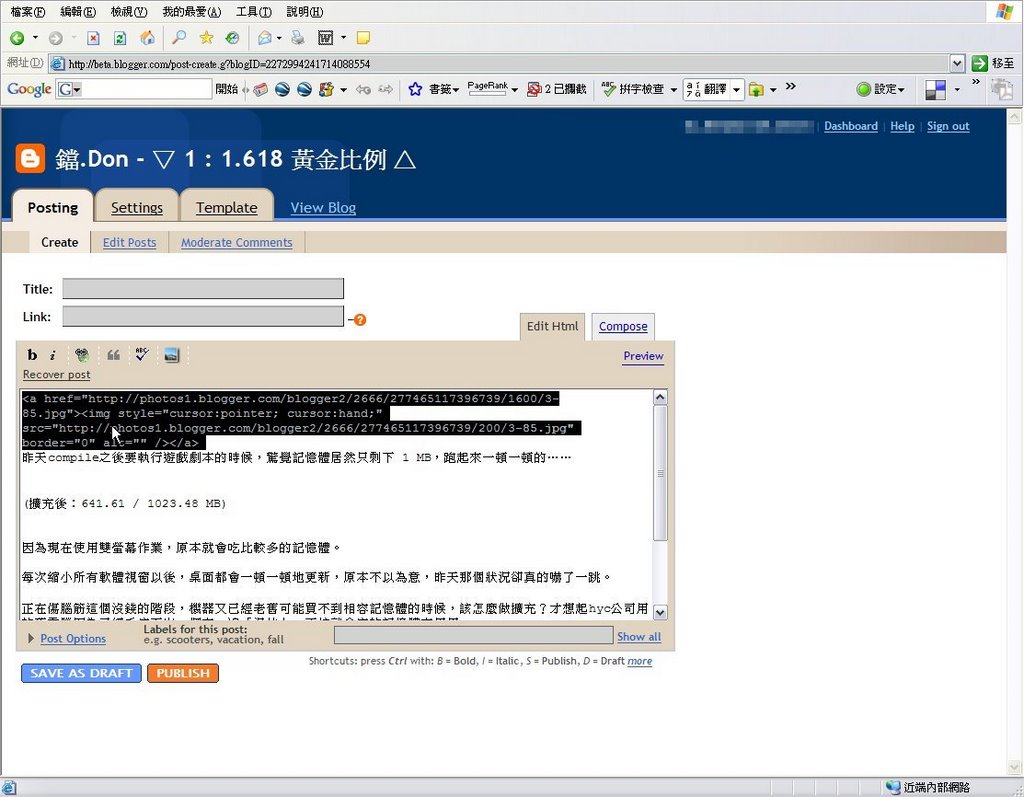Click the del.icio.us checkered toolbar icon
The image size is (1024, 797).
tap(935, 89)
